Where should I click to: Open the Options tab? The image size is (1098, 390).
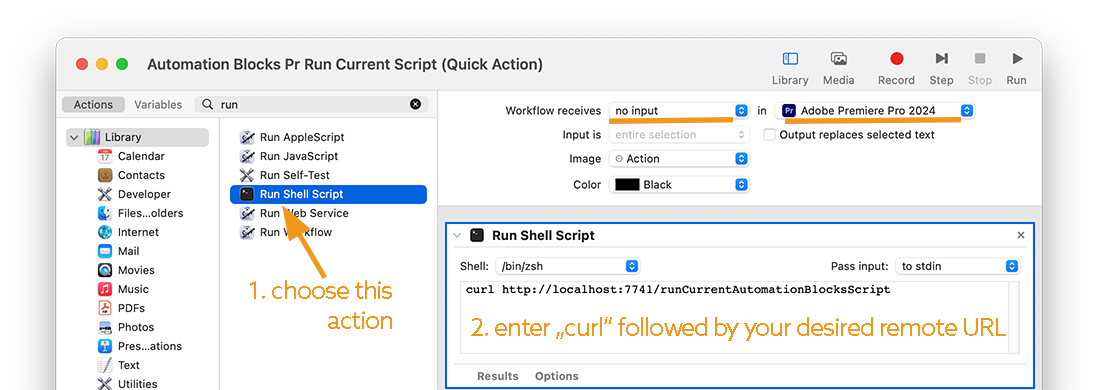(557, 376)
